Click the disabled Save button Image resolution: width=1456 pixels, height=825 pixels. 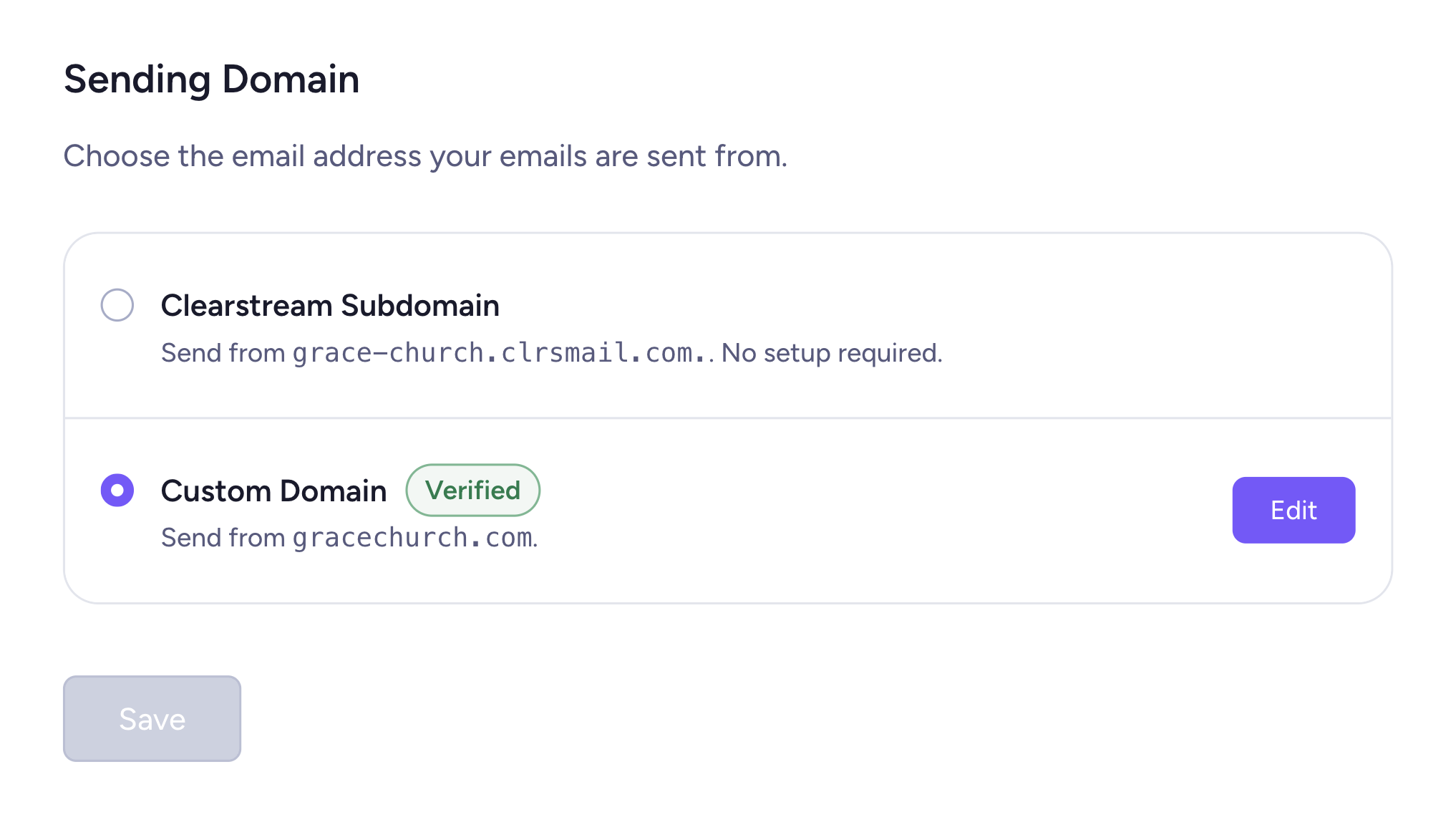152,718
